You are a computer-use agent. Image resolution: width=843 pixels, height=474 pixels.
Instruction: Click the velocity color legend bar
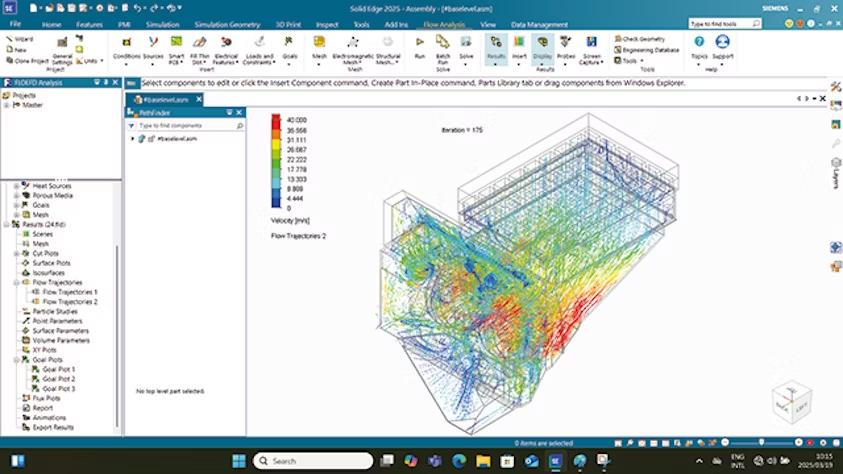click(276, 162)
